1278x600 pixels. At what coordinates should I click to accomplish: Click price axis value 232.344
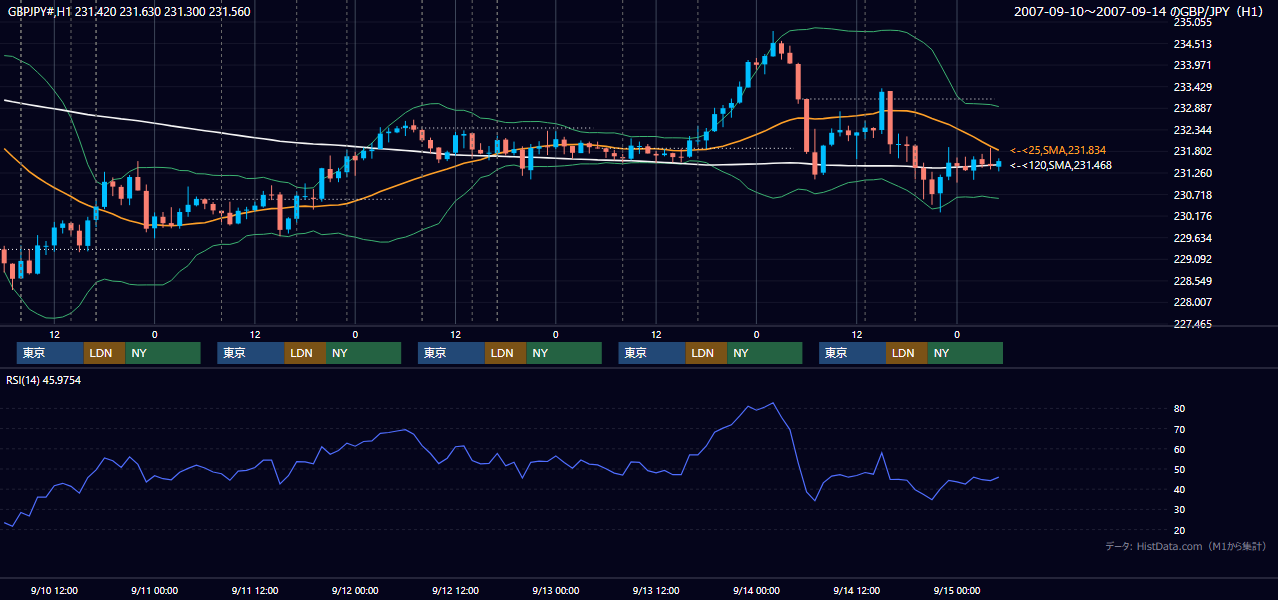tap(1192, 130)
